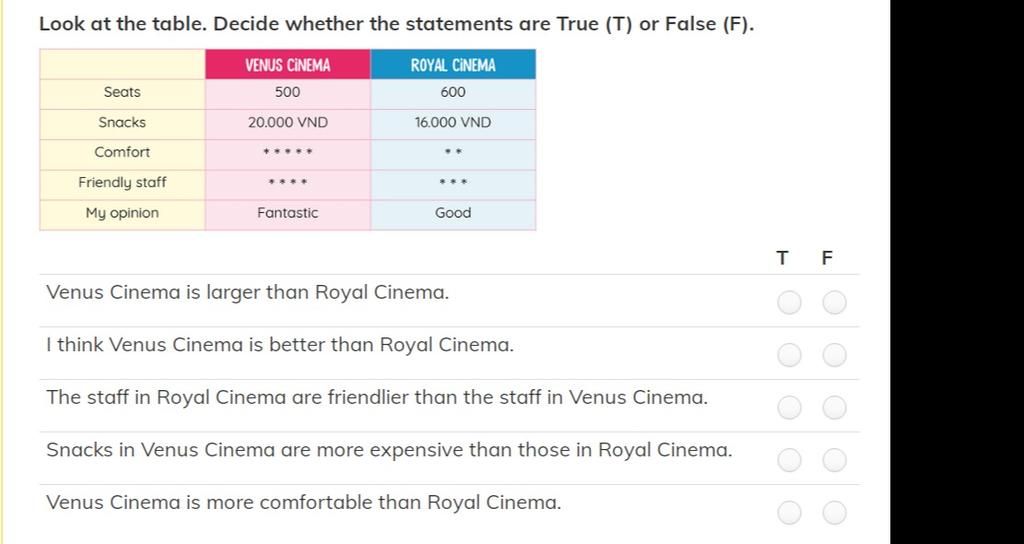Click the 'Fantastic' opinion cell

pyautogui.click(x=287, y=213)
